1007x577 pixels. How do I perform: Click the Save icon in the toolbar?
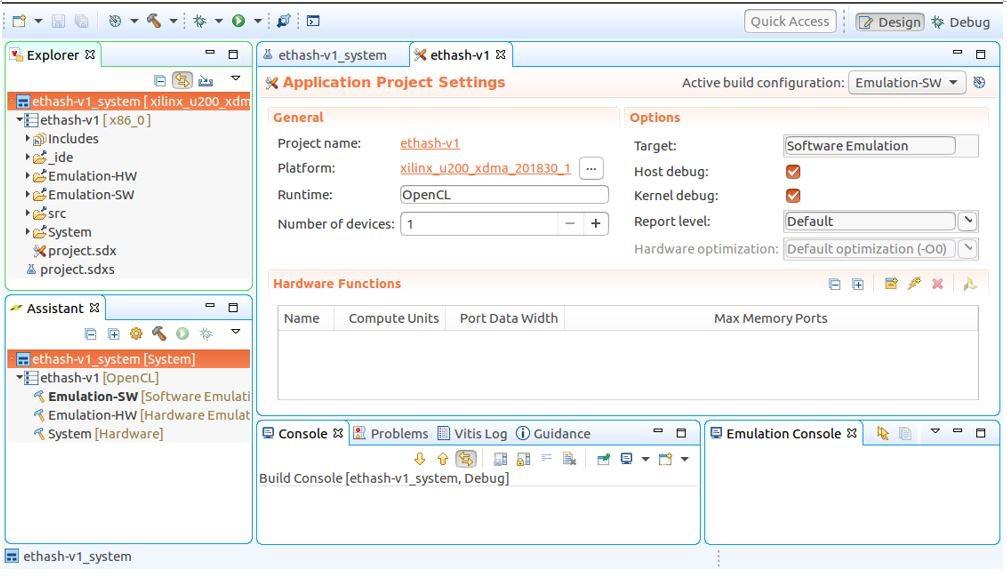(58, 21)
